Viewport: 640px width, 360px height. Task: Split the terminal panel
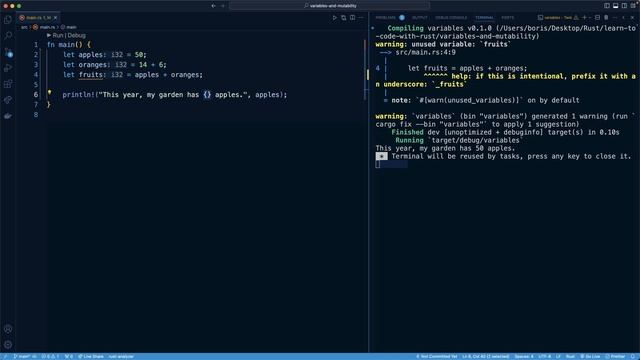[x=597, y=18]
